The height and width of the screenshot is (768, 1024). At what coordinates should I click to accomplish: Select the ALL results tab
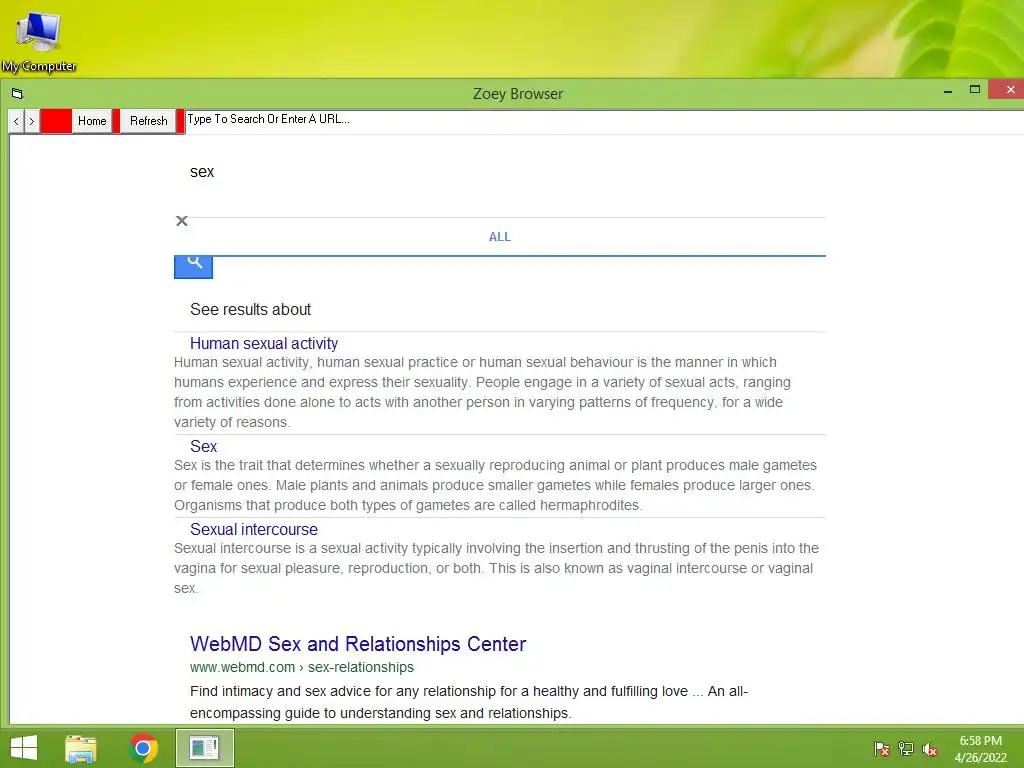pos(500,237)
